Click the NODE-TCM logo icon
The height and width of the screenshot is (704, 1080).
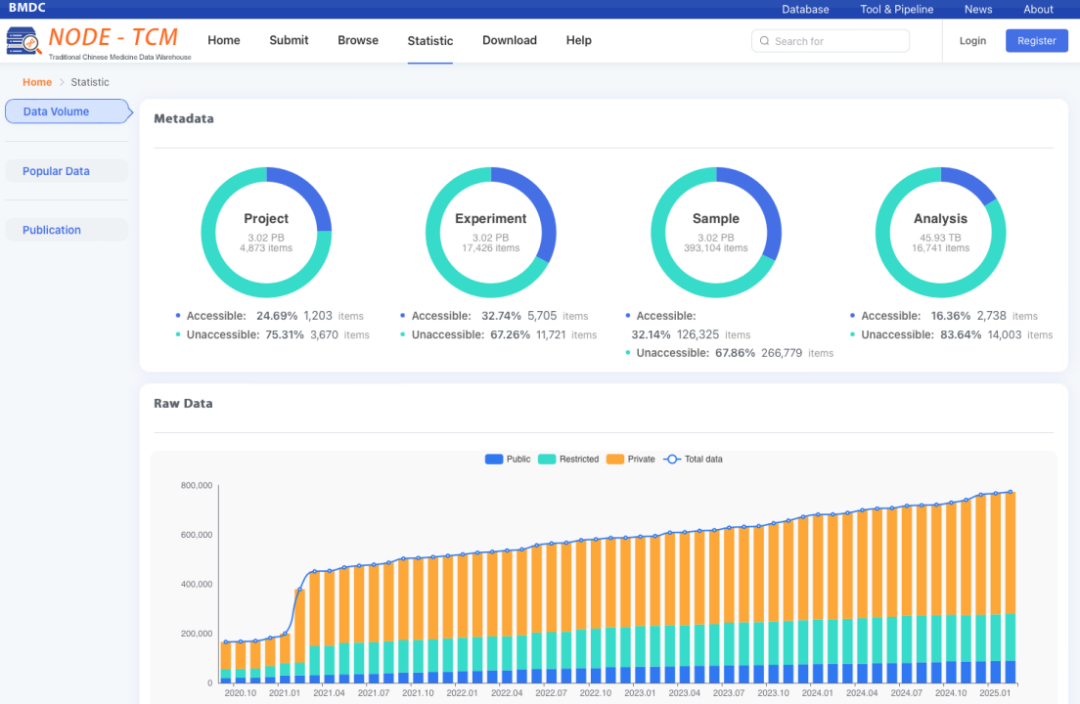(x=23, y=41)
